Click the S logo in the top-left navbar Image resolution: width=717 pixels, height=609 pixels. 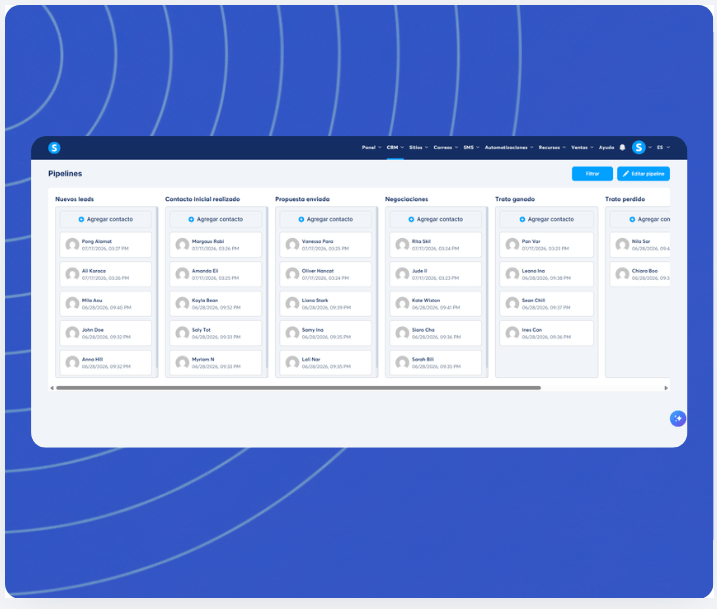click(x=54, y=148)
